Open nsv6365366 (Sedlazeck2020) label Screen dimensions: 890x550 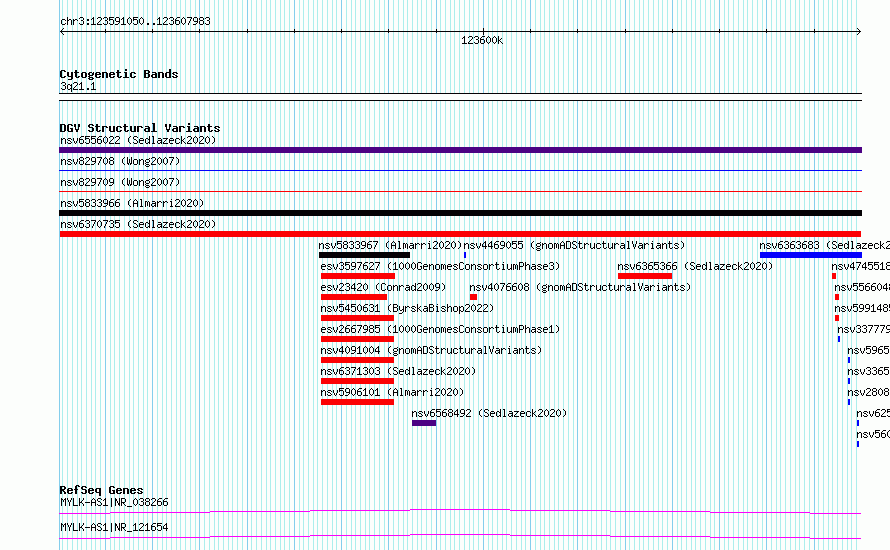click(695, 266)
